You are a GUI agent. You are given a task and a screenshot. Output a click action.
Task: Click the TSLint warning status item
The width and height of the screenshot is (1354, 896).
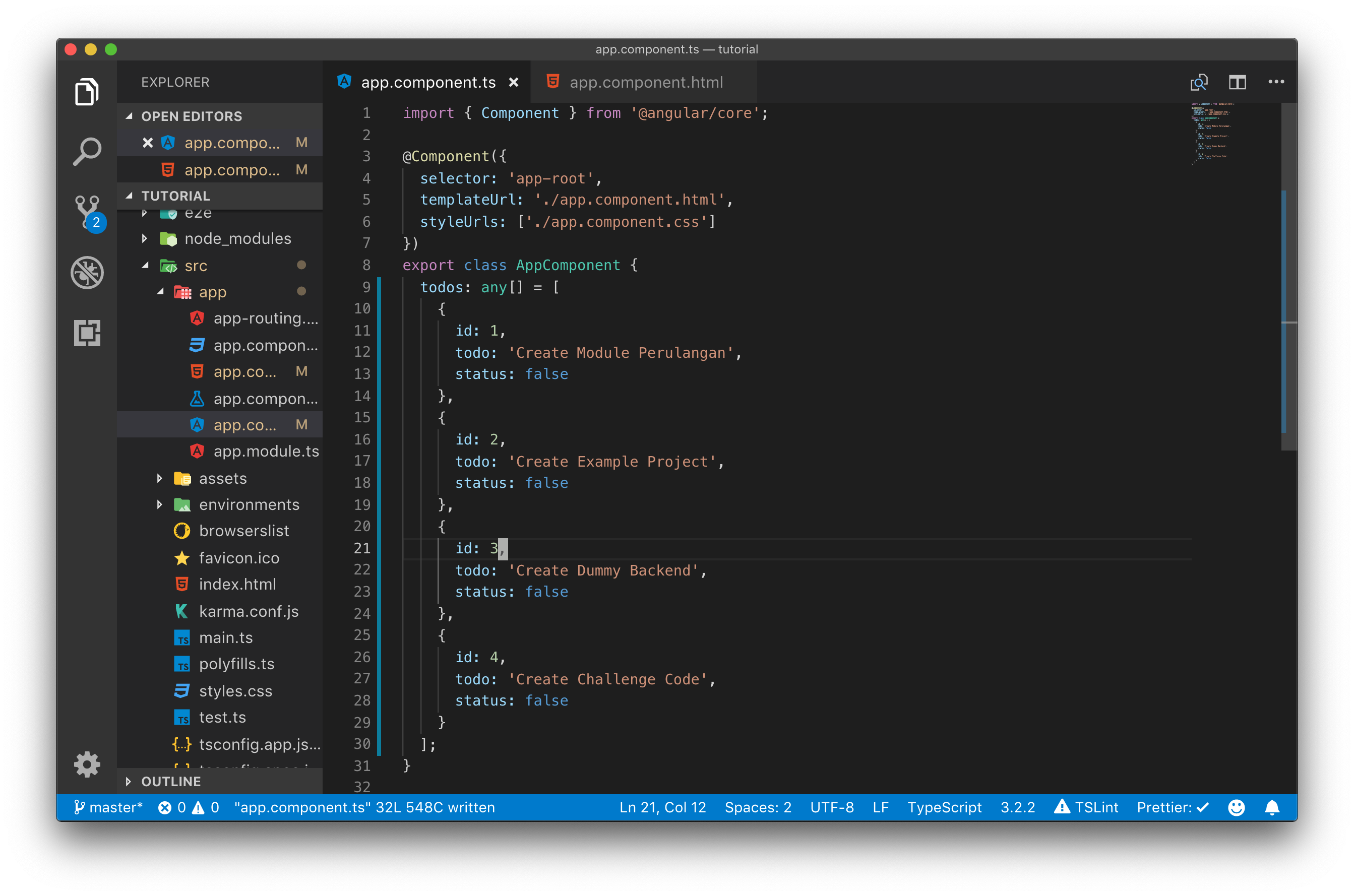click(1085, 807)
